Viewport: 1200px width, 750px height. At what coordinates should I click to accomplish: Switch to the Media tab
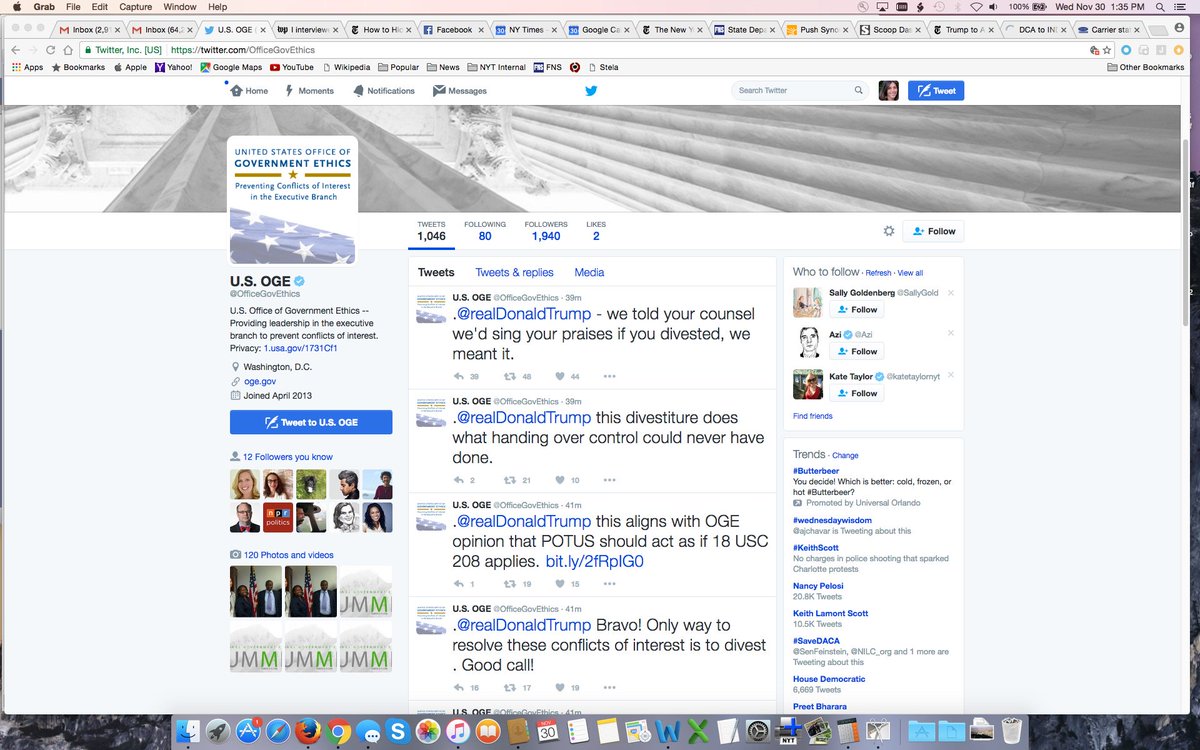tap(589, 272)
